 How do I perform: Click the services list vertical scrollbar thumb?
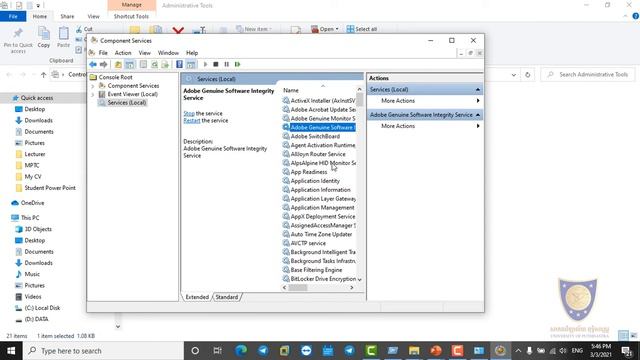point(360,100)
